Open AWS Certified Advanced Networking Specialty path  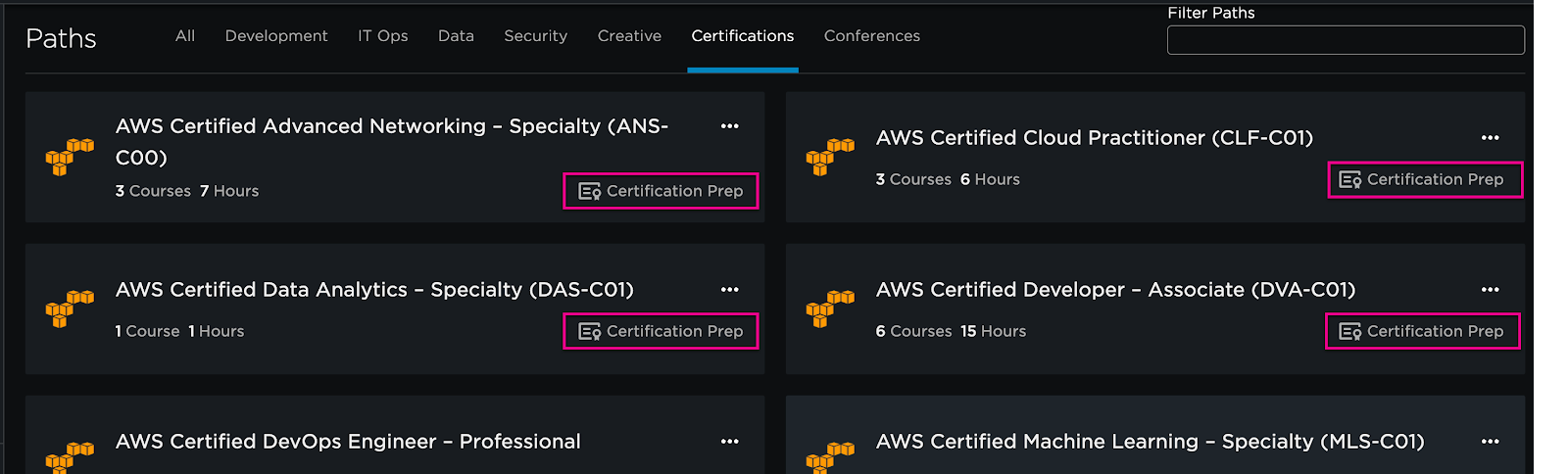click(x=392, y=142)
